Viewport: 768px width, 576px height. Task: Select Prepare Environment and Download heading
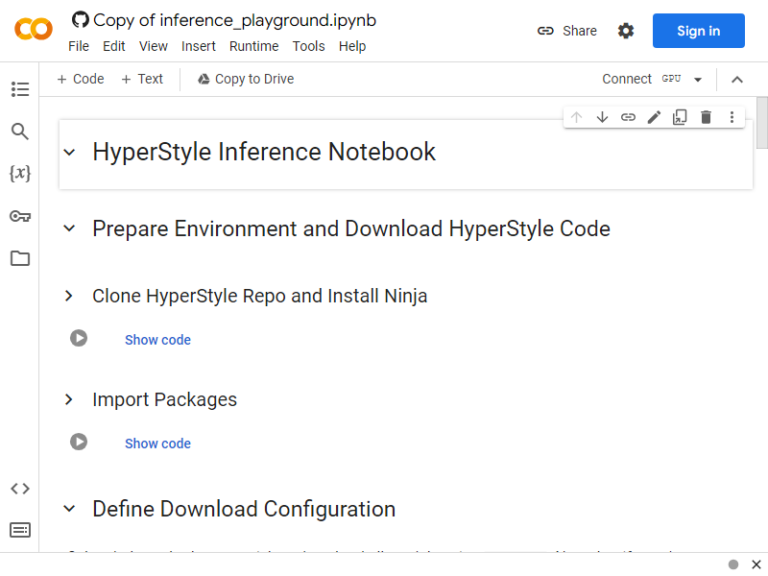(x=351, y=229)
